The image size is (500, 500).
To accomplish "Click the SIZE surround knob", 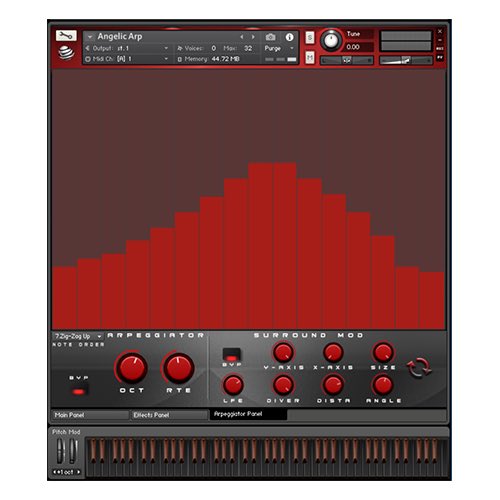I will coord(383,352).
